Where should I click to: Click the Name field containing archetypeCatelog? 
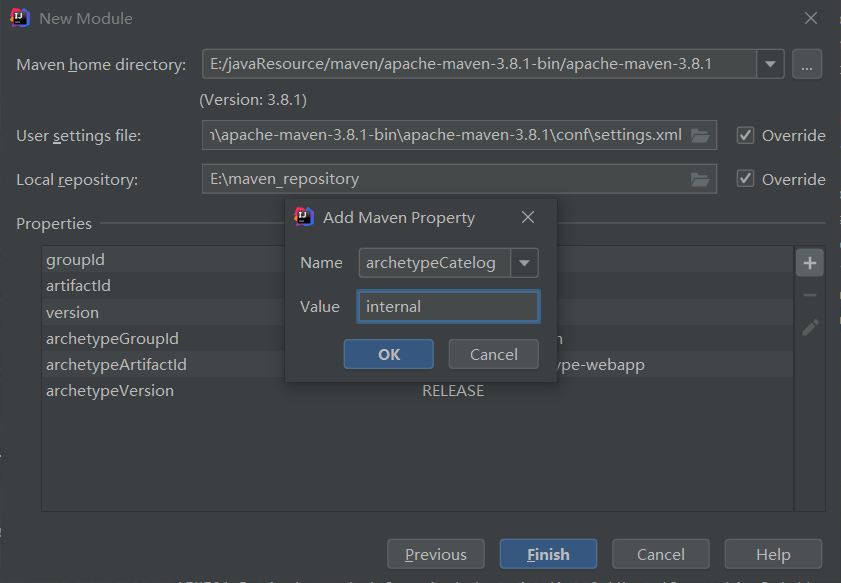coord(434,263)
